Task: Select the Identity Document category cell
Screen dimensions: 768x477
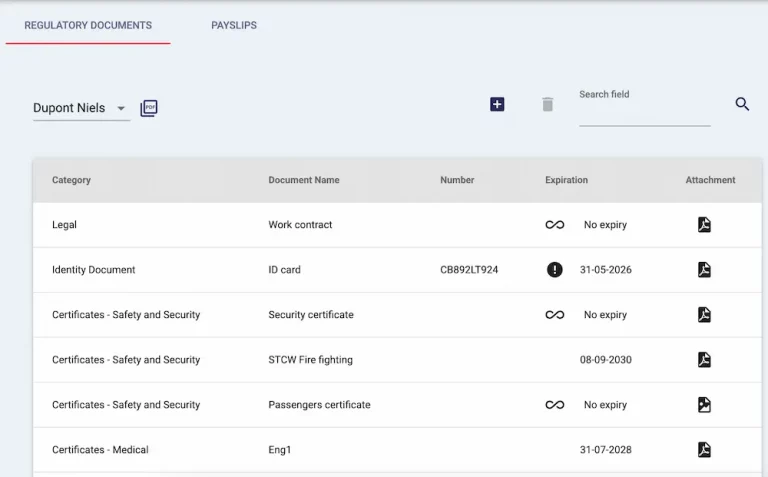Action: (94, 270)
